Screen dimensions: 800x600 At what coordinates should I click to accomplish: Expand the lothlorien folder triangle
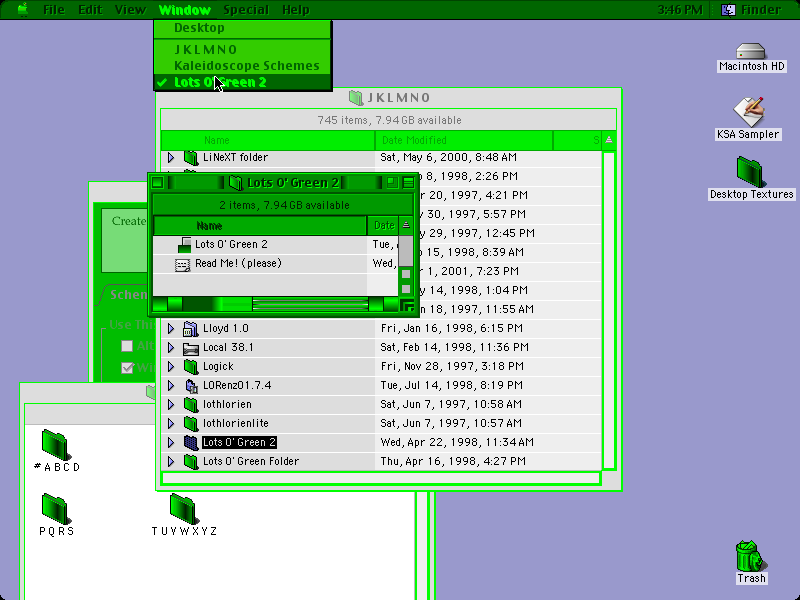[x=171, y=405]
